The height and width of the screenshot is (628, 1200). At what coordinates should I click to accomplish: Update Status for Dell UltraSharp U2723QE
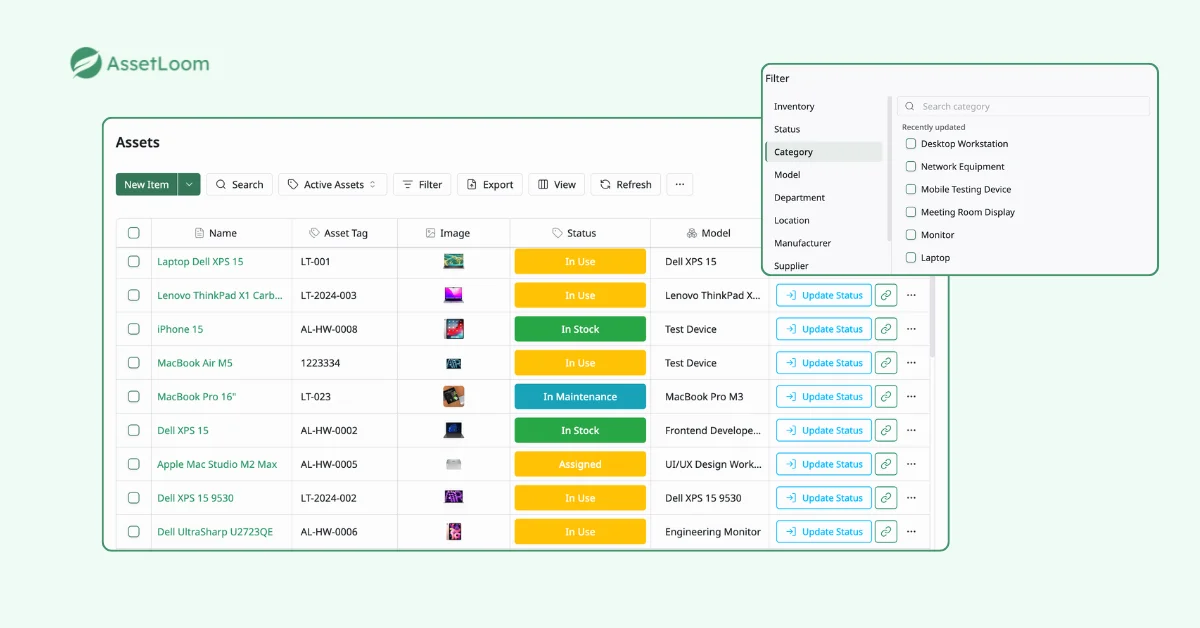pos(824,532)
